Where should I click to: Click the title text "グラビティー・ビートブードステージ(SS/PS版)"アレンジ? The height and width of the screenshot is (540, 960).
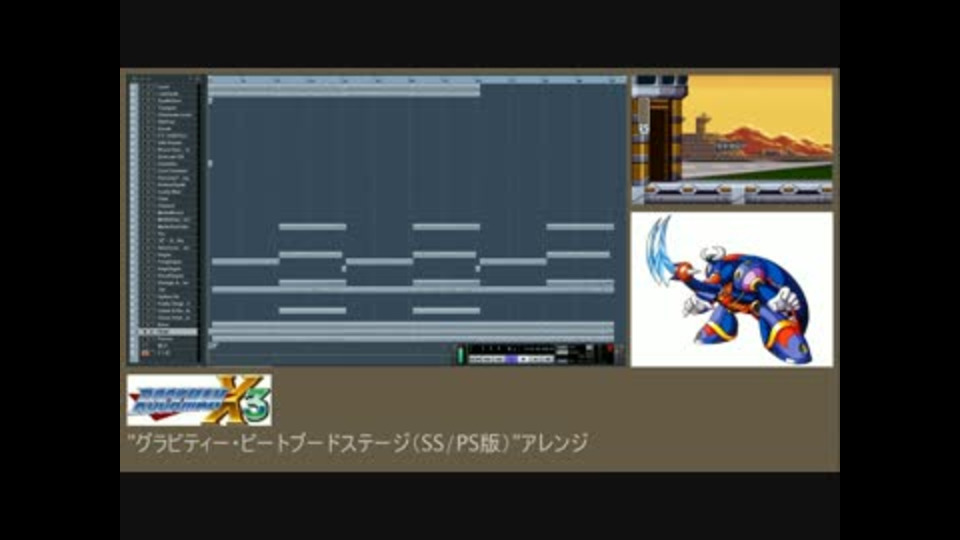pos(358,443)
